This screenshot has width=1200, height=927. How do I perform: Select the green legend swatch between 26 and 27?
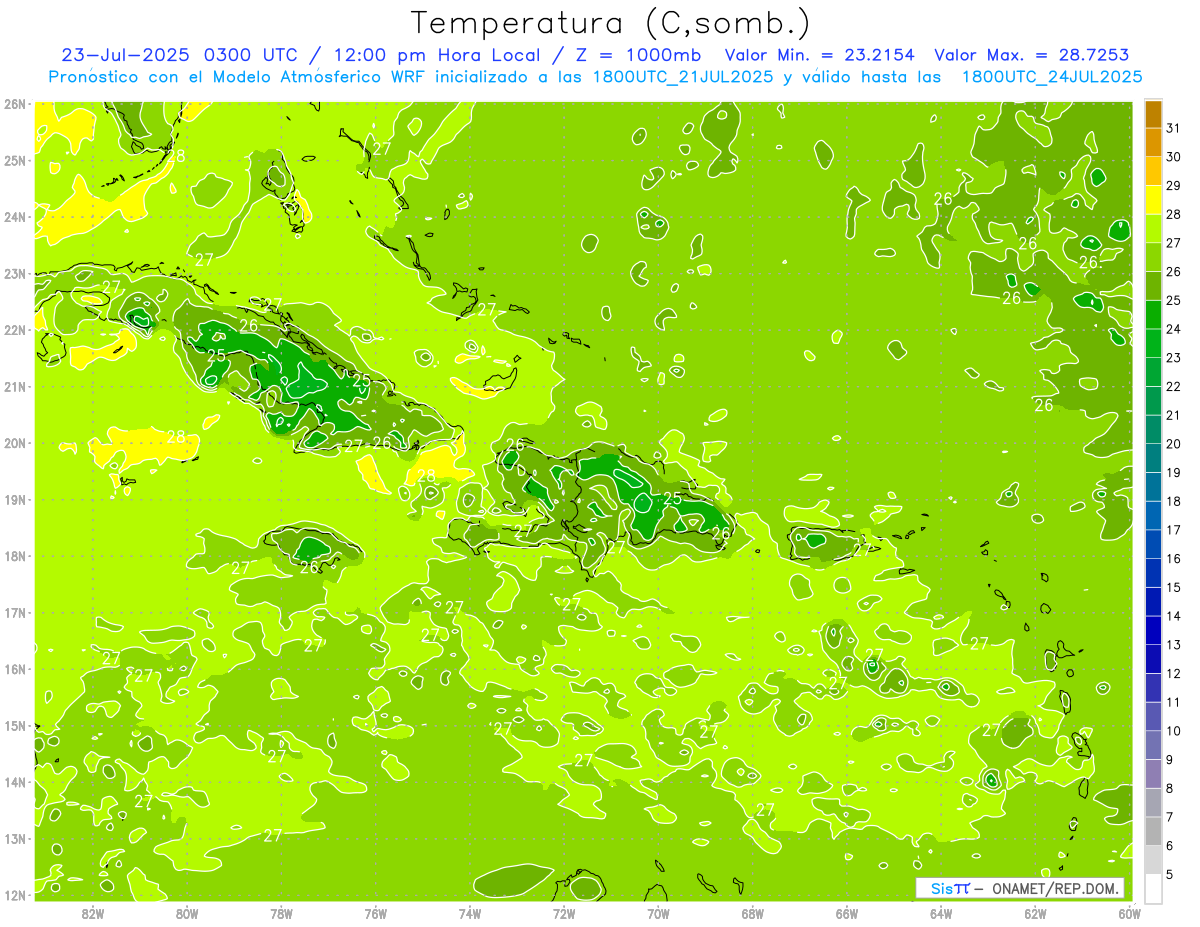tap(1153, 258)
